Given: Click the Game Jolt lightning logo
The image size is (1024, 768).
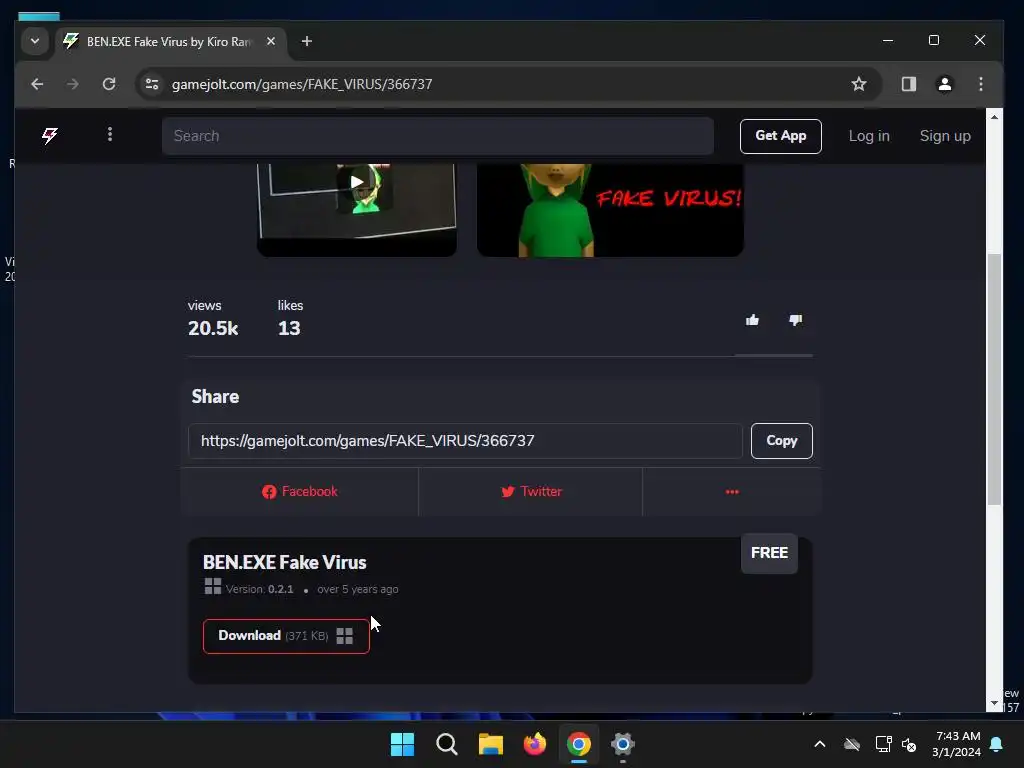Looking at the screenshot, I should (x=50, y=135).
